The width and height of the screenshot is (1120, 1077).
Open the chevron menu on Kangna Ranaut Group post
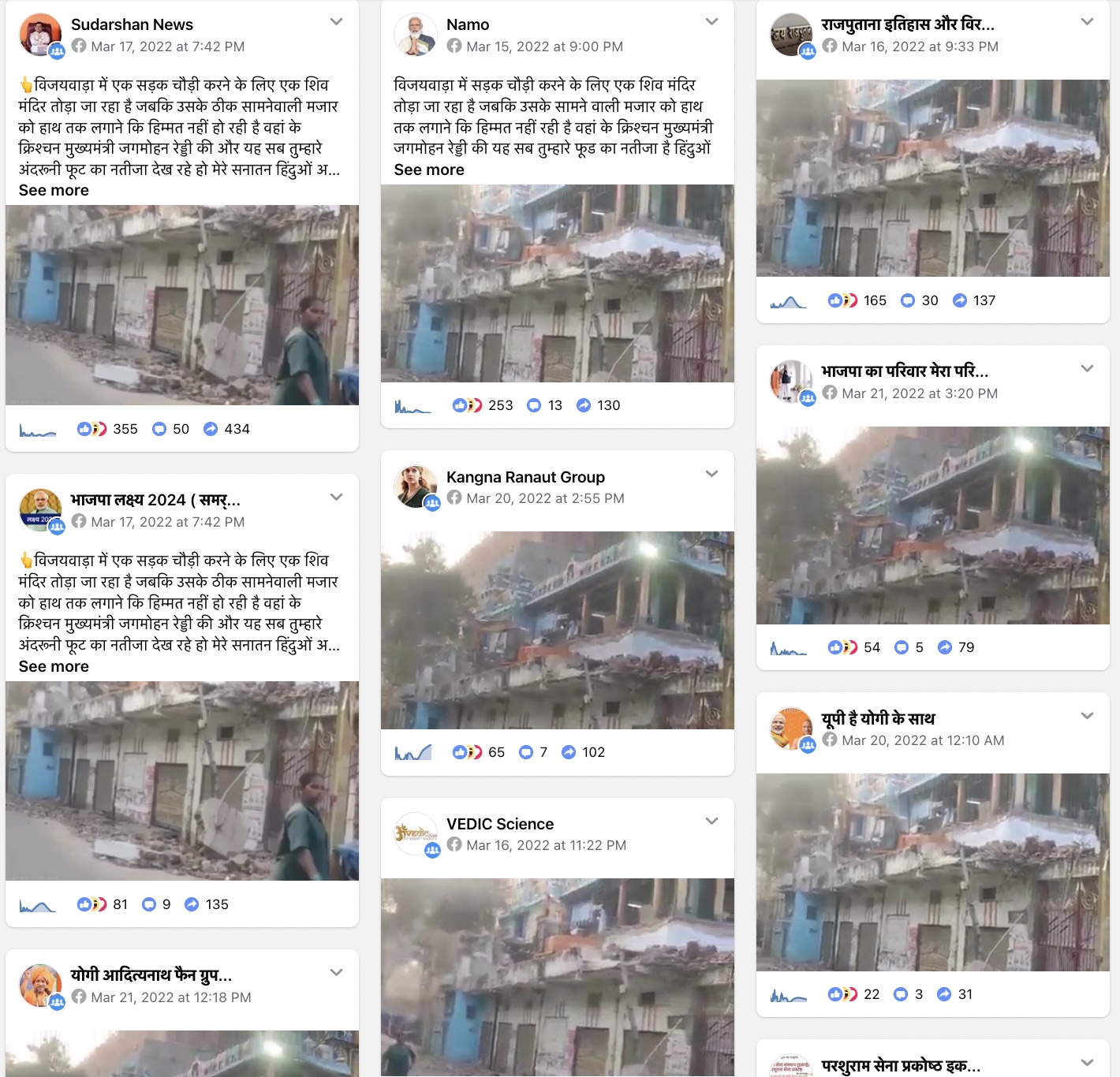tap(712, 474)
